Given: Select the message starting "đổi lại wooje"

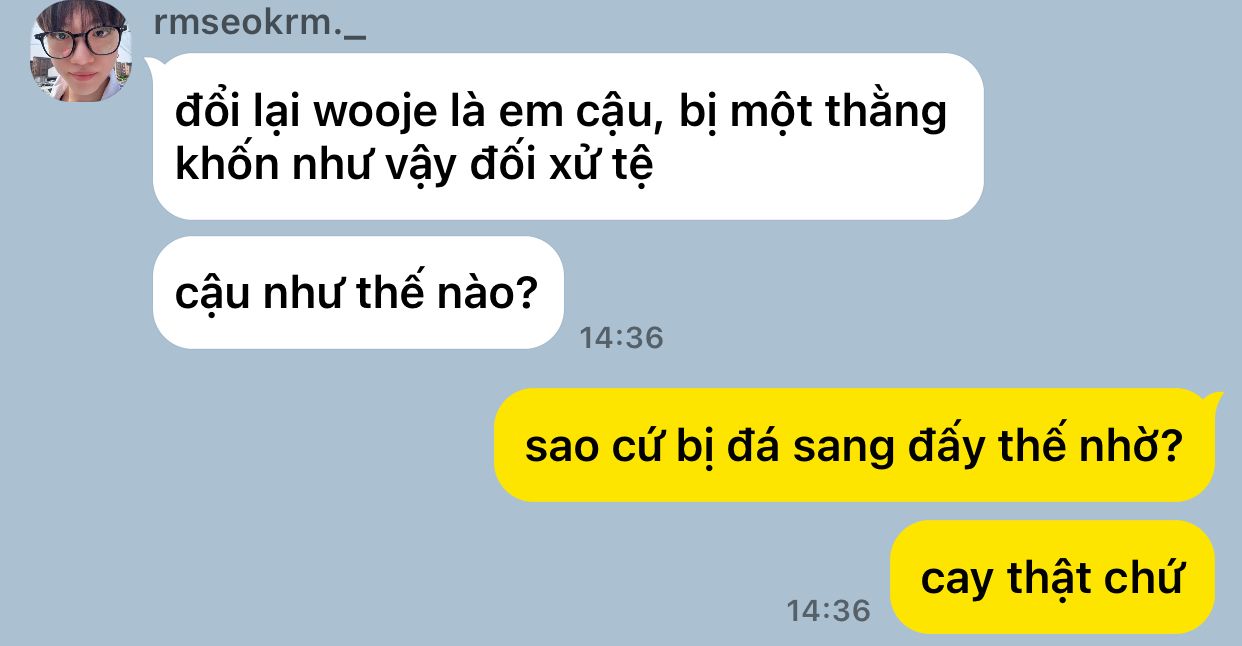Looking at the screenshot, I should point(568,137).
